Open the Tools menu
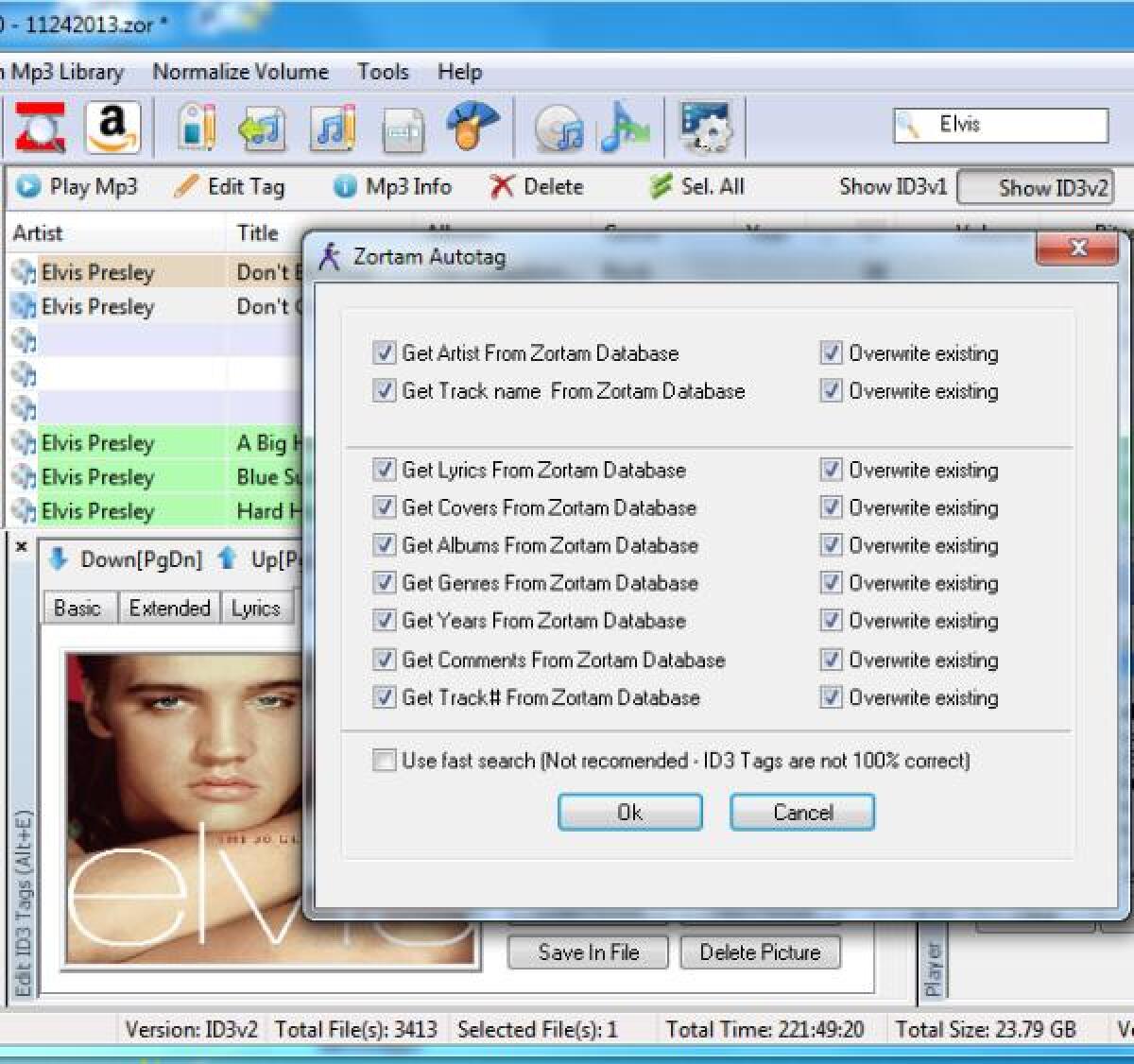 point(383,72)
